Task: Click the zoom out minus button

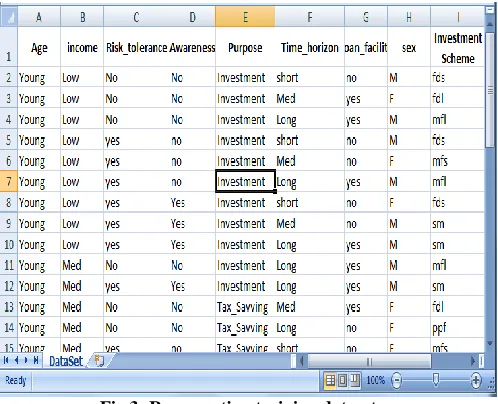Action: pyautogui.click(x=396, y=380)
